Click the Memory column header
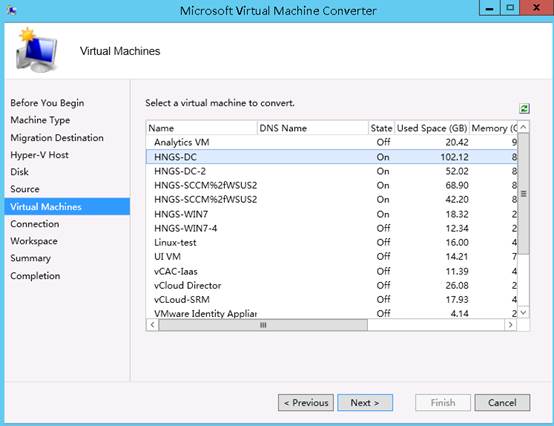 point(494,128)
